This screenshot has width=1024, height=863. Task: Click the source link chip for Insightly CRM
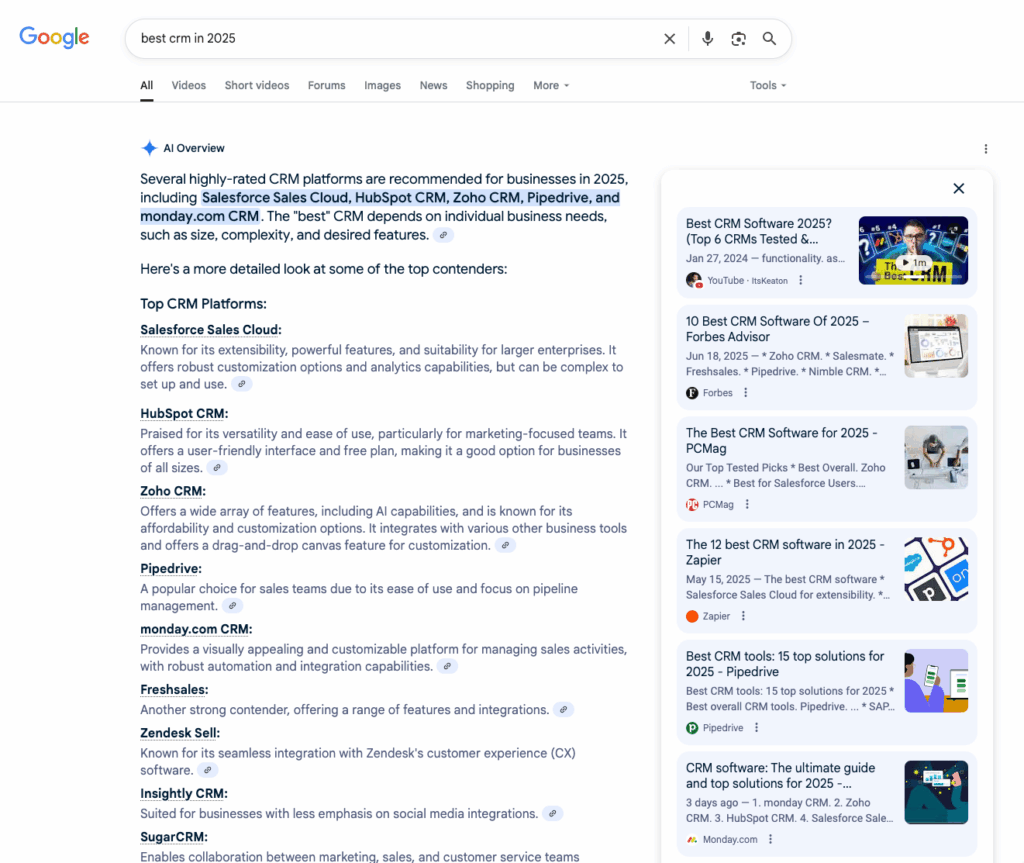[x=552, y=813]
